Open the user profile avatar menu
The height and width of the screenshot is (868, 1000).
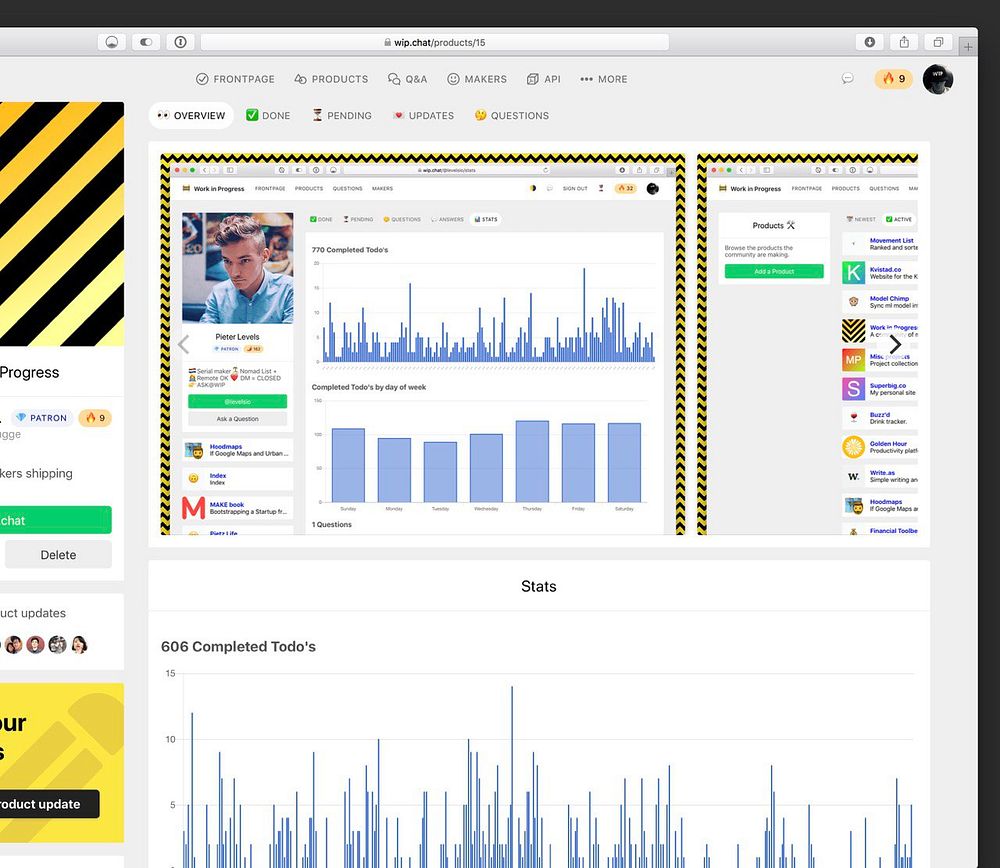(x=938, y=79)
